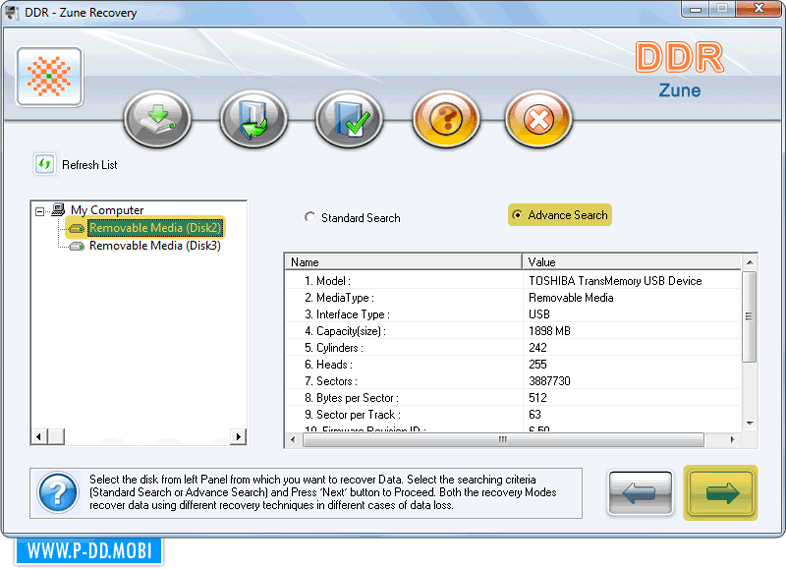Image resolution: width=786 pixels, height=569 pixels.
Task: Click the details list horizontal scrollbar thumb
Action: click(503, 440)
